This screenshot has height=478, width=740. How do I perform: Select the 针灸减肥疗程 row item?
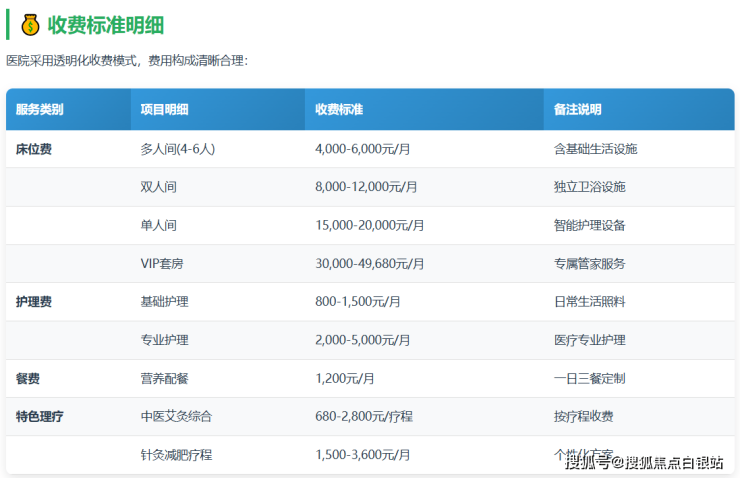point(177,455)
